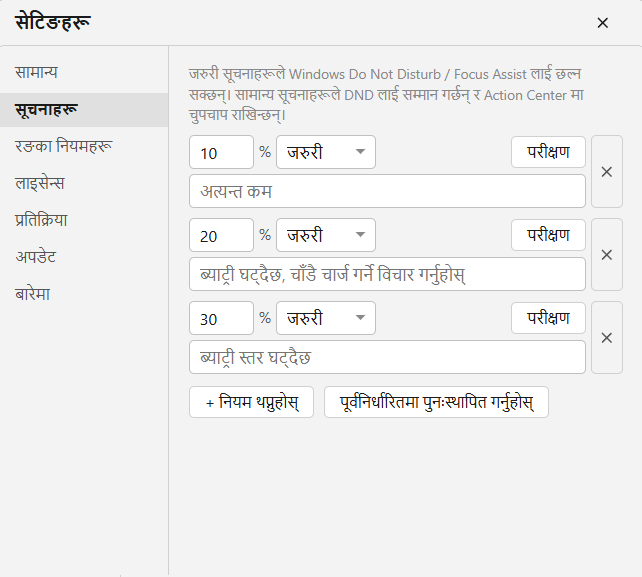This screenshot has width=642, height=577.
Task: Show the बारेमा page
Action: click(84, 294)
